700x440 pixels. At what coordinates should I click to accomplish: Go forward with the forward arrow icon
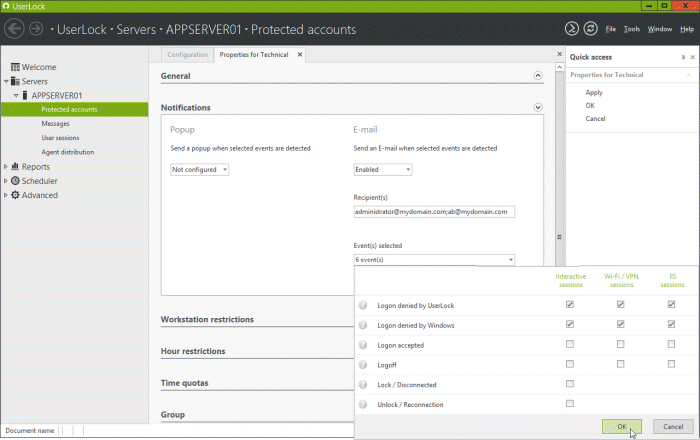[x=36, y=29]
